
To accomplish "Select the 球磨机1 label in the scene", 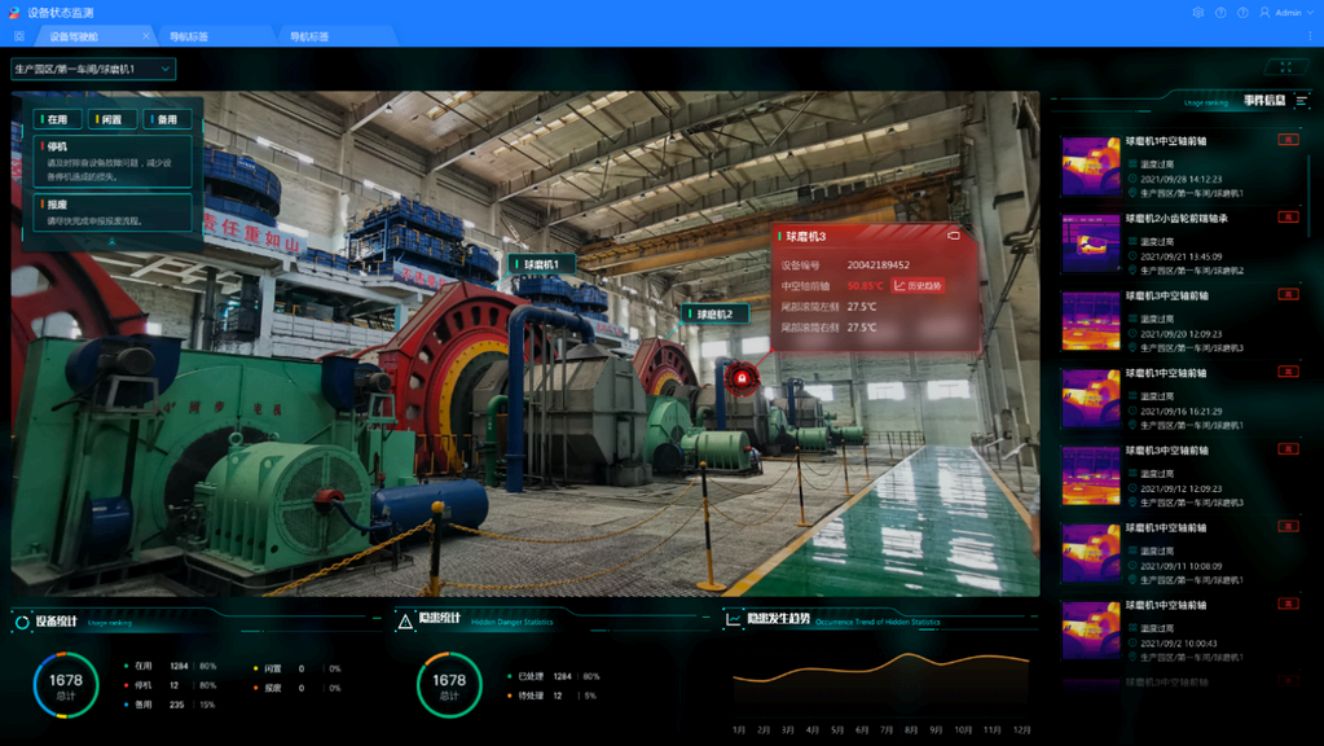I will [544, 264].
